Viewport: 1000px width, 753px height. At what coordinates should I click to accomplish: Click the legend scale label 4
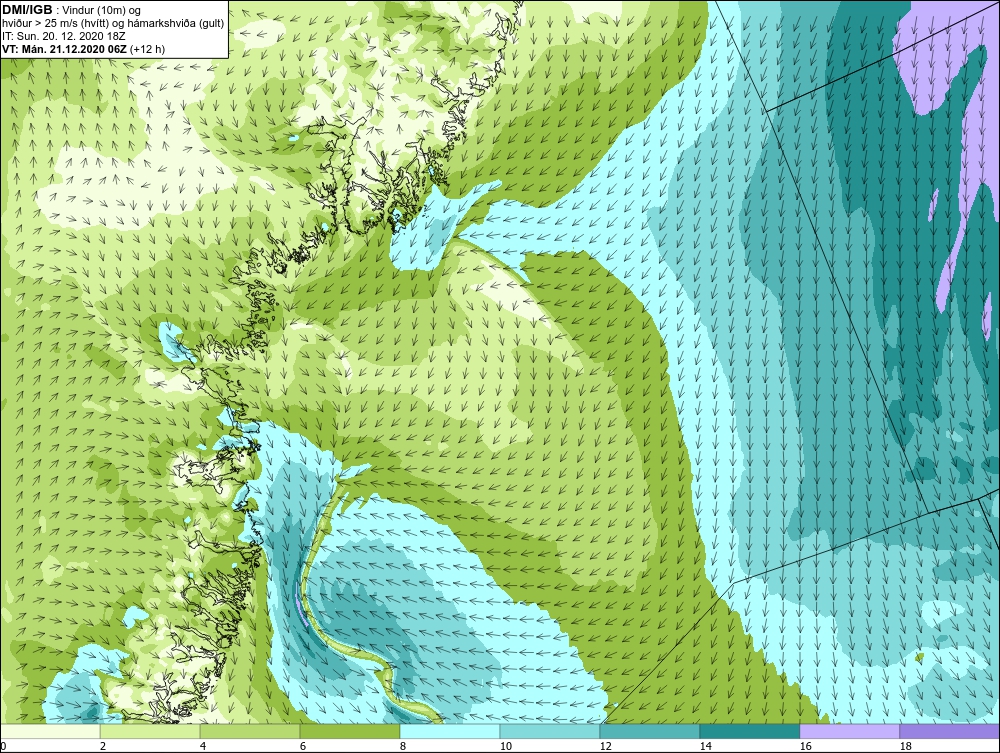(203, 746)
